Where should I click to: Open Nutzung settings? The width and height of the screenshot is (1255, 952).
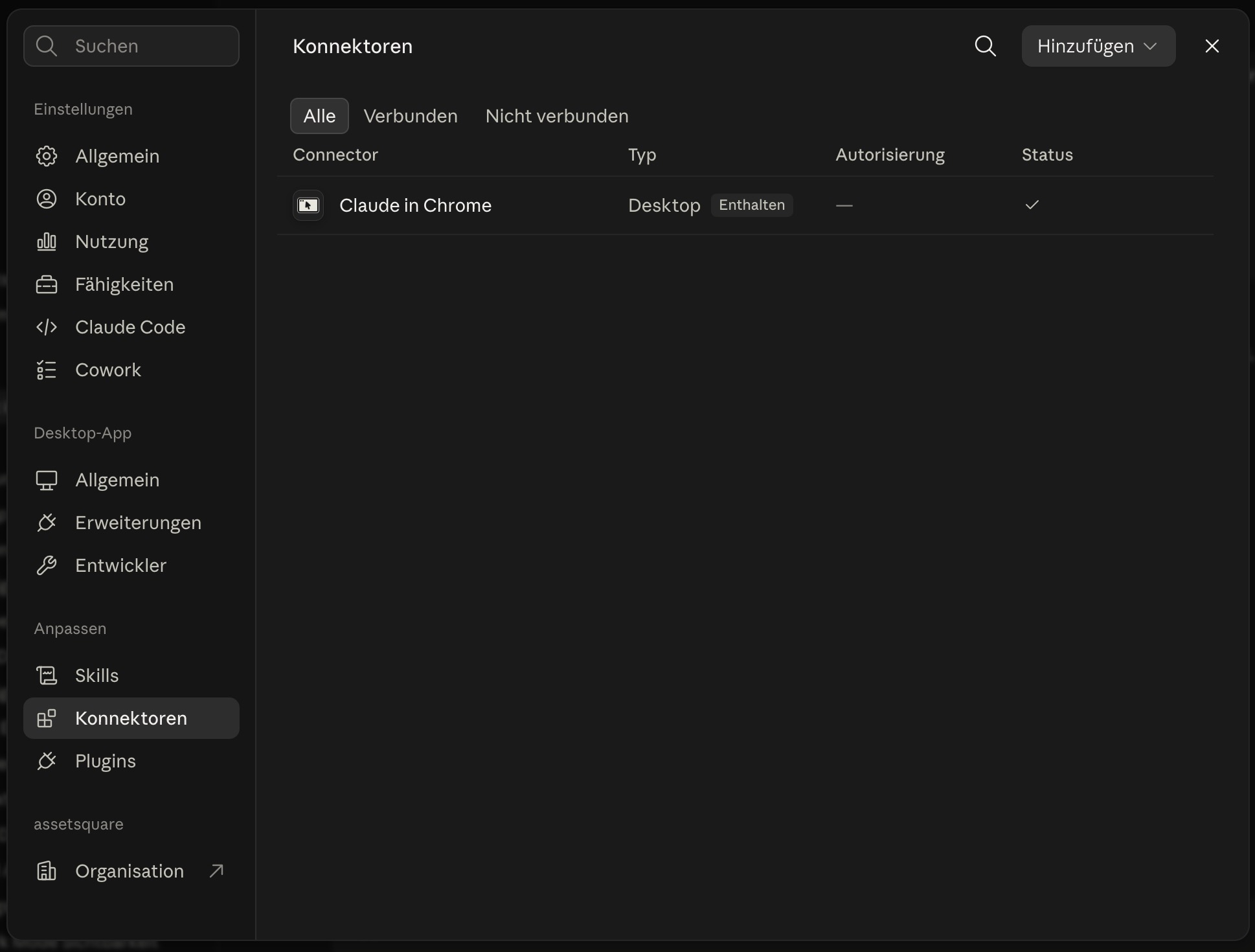point(131,242)
